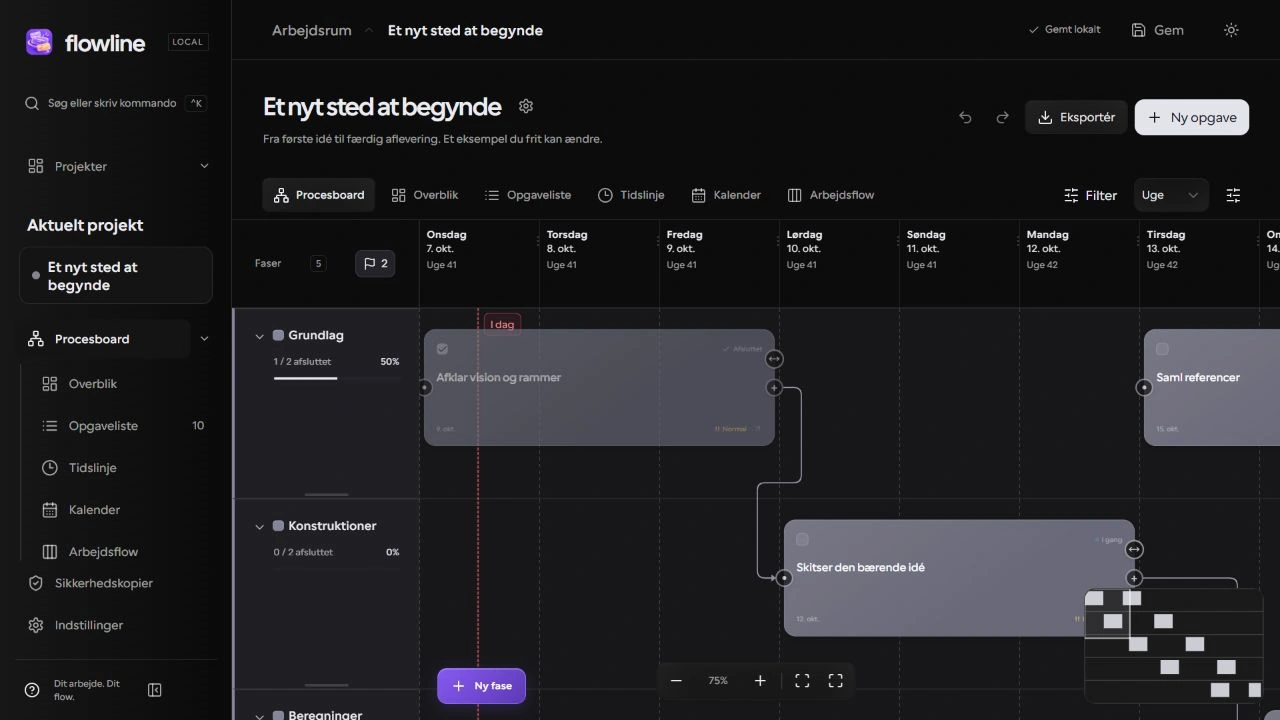Click resize handle on Skitser card

tap(1134, 549)
